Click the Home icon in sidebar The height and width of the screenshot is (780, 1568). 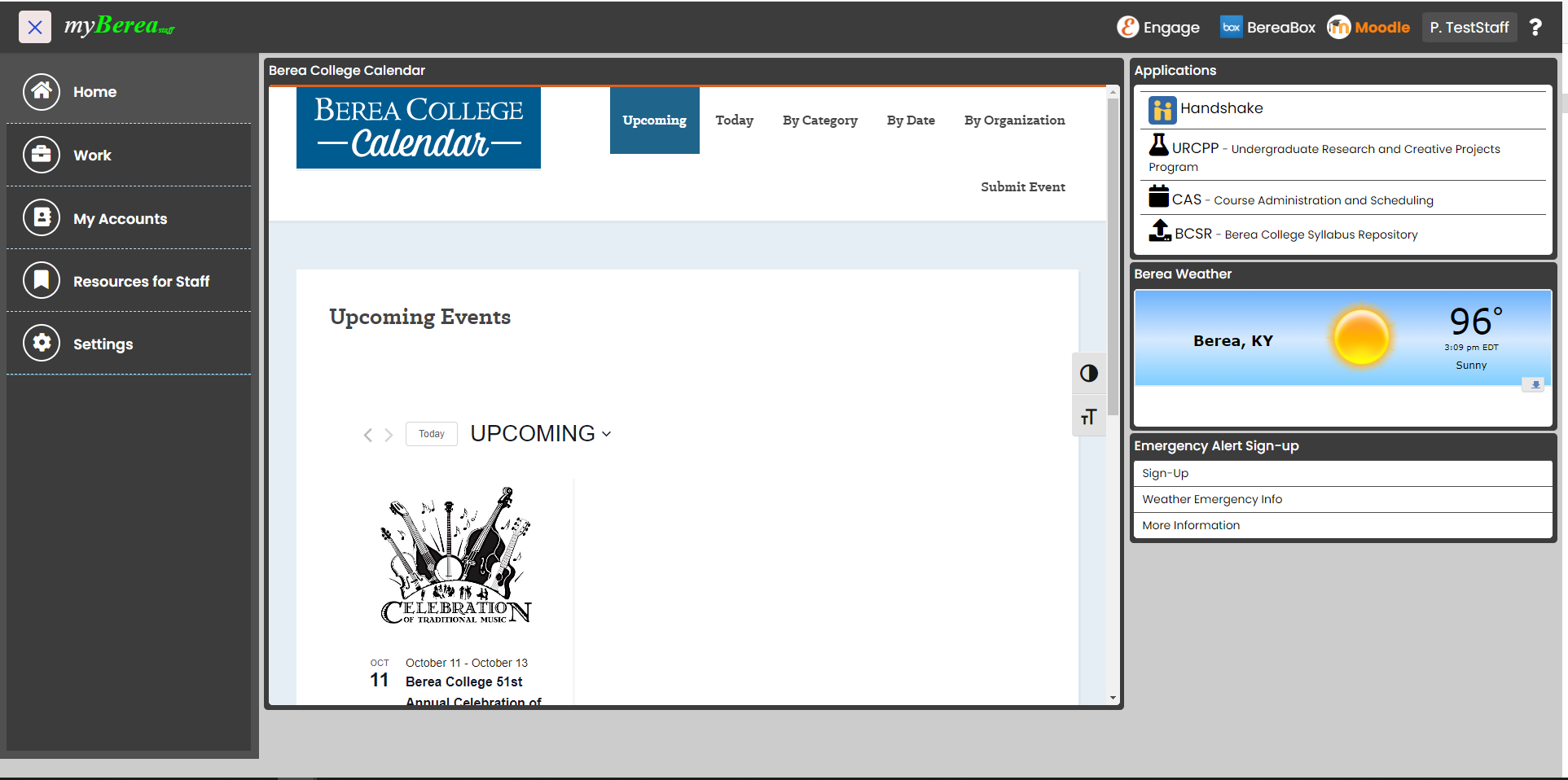(x=42, y=92)
